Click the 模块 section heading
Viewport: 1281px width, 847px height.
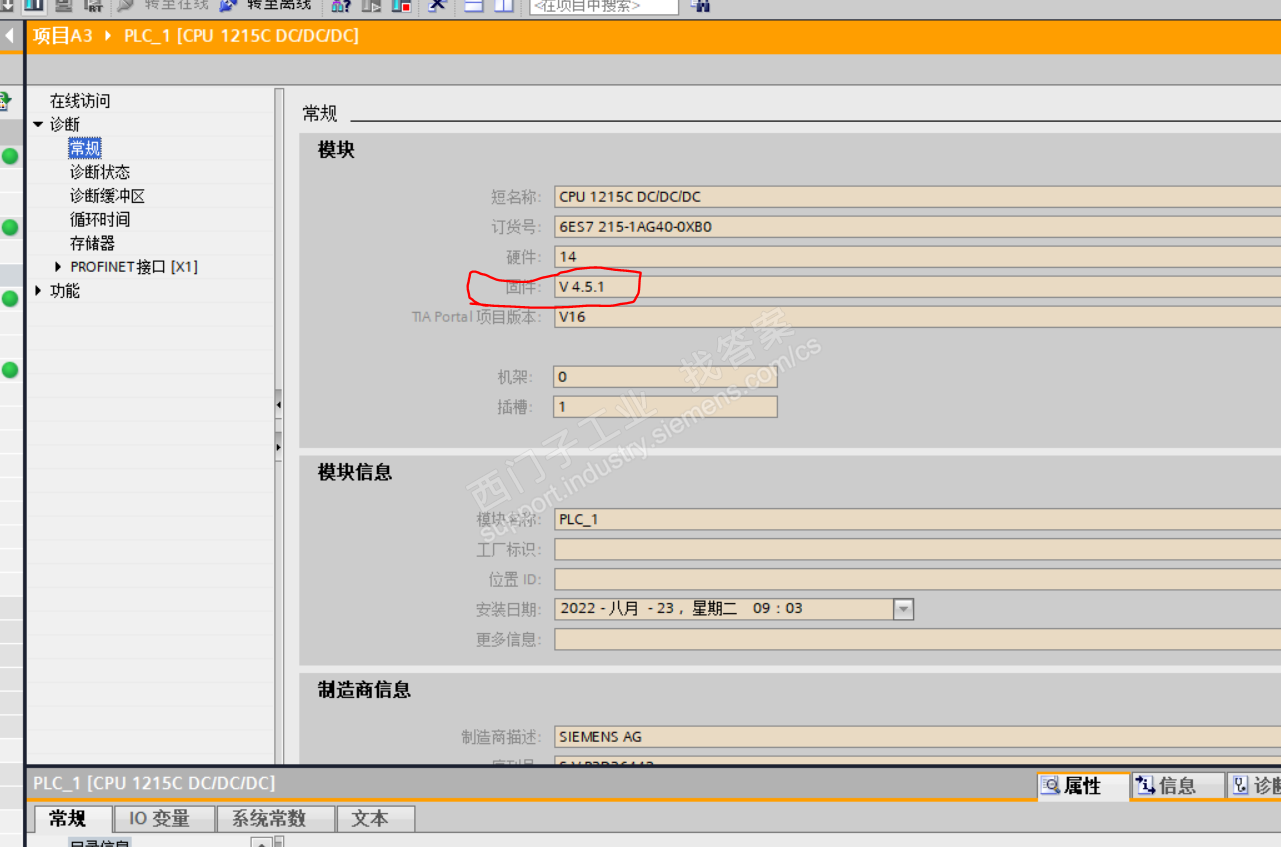336,151
